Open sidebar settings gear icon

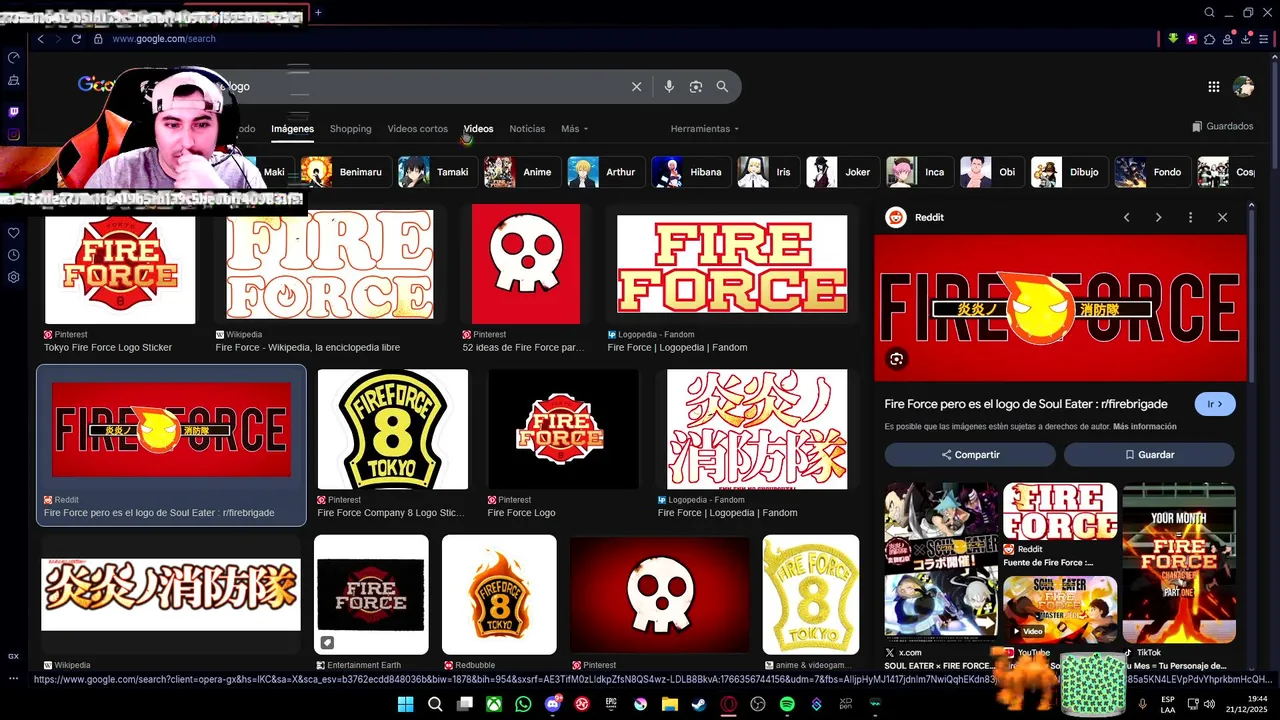13,277
